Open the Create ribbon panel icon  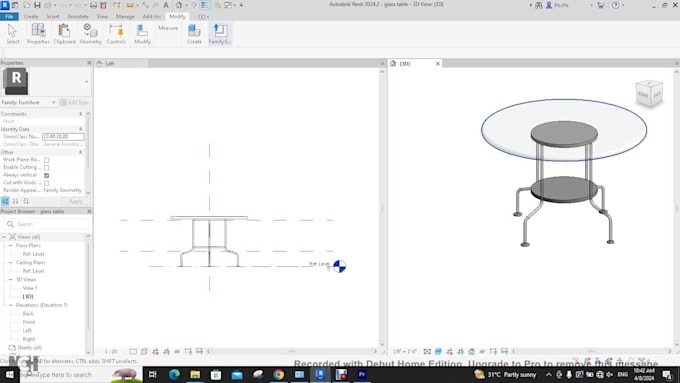coord(194,34)
